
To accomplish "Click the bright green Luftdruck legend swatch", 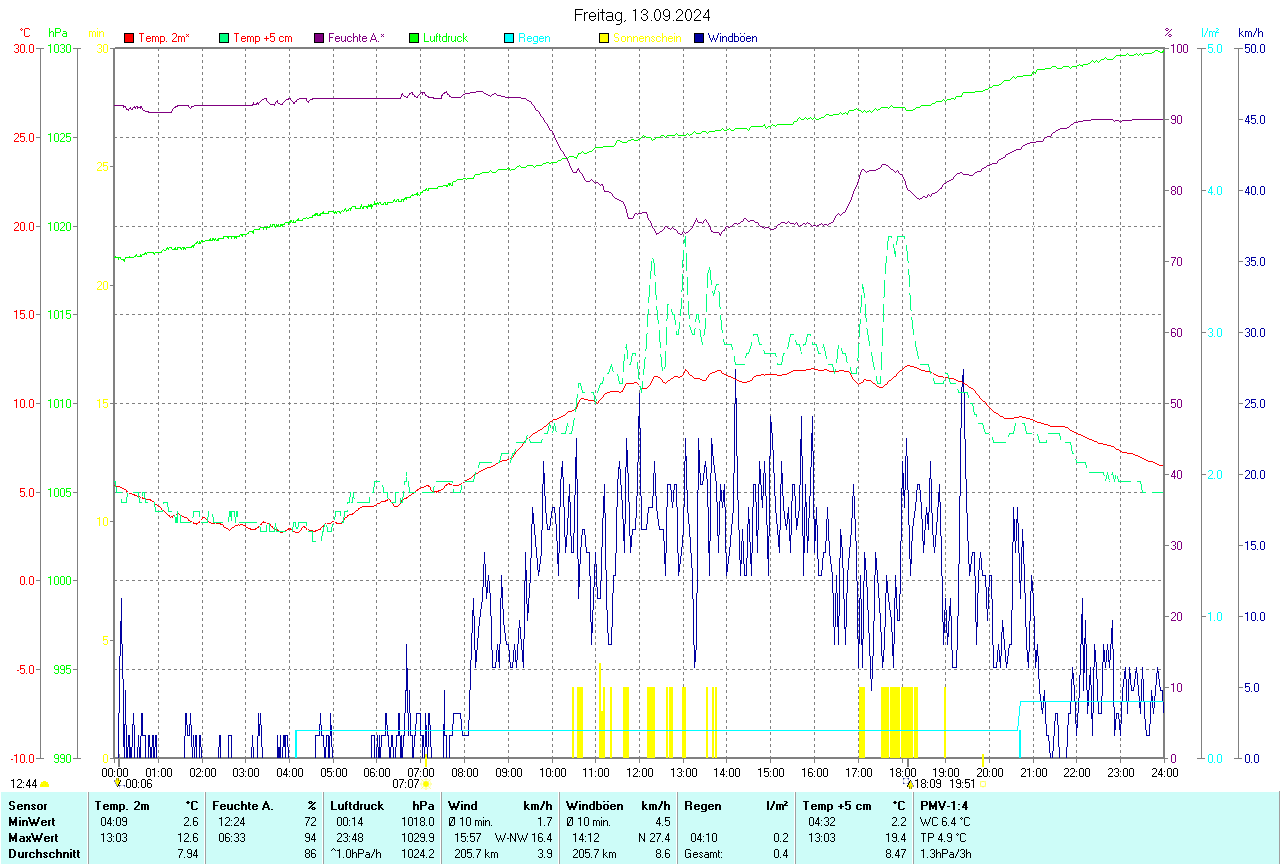I will coord(414,38).
